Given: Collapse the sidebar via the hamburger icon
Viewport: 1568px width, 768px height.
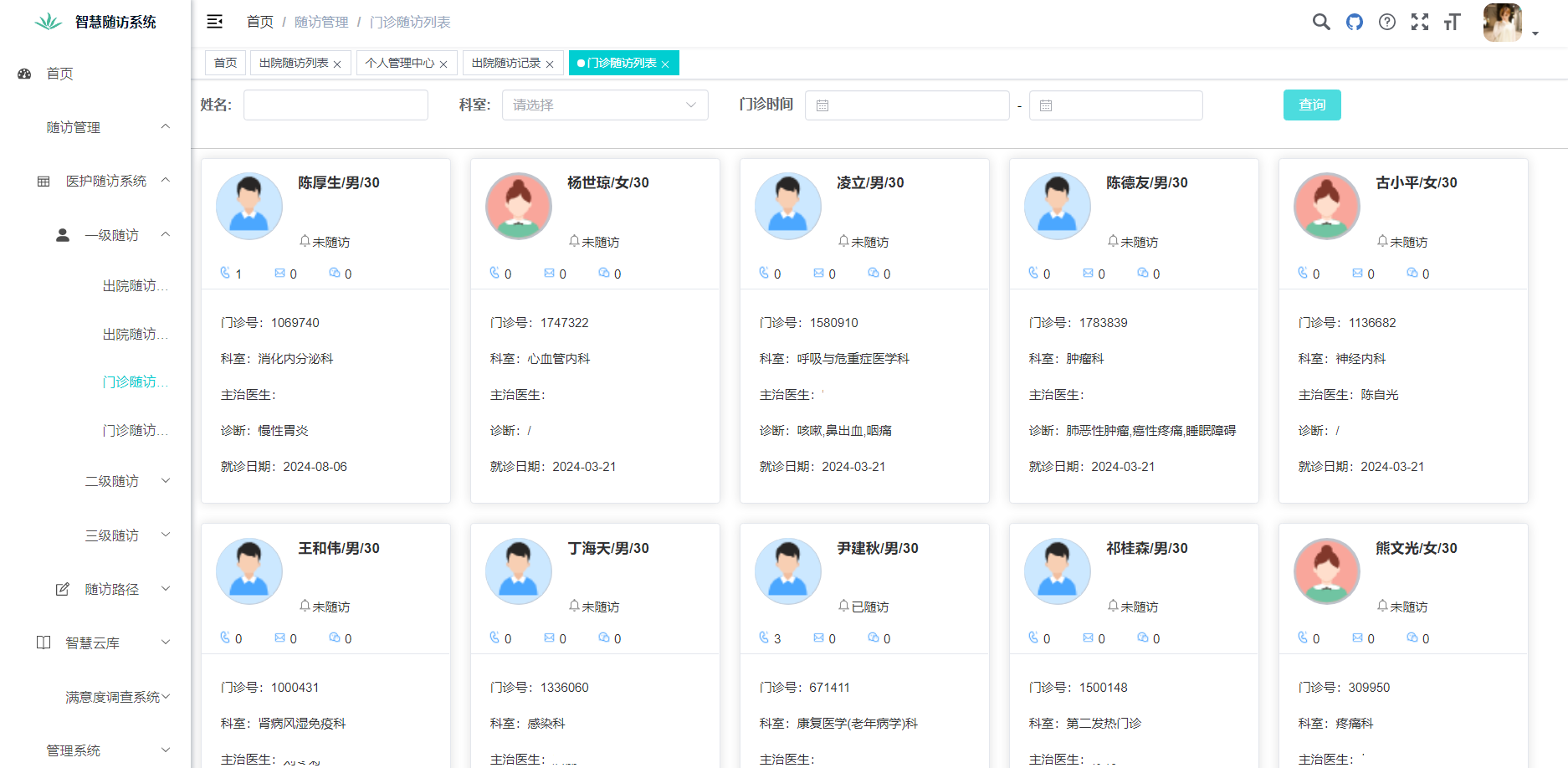Looking at the screenshot, I should [214, 22].
